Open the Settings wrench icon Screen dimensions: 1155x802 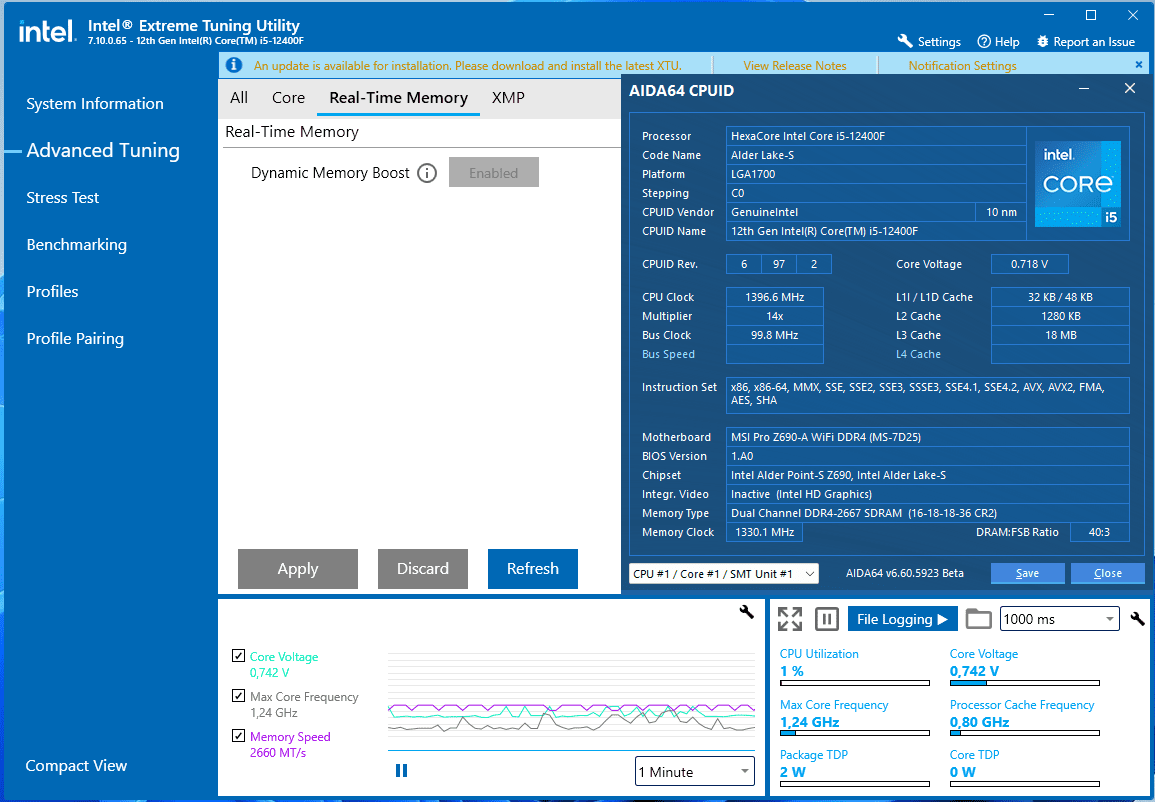click(x=905, y=41)
